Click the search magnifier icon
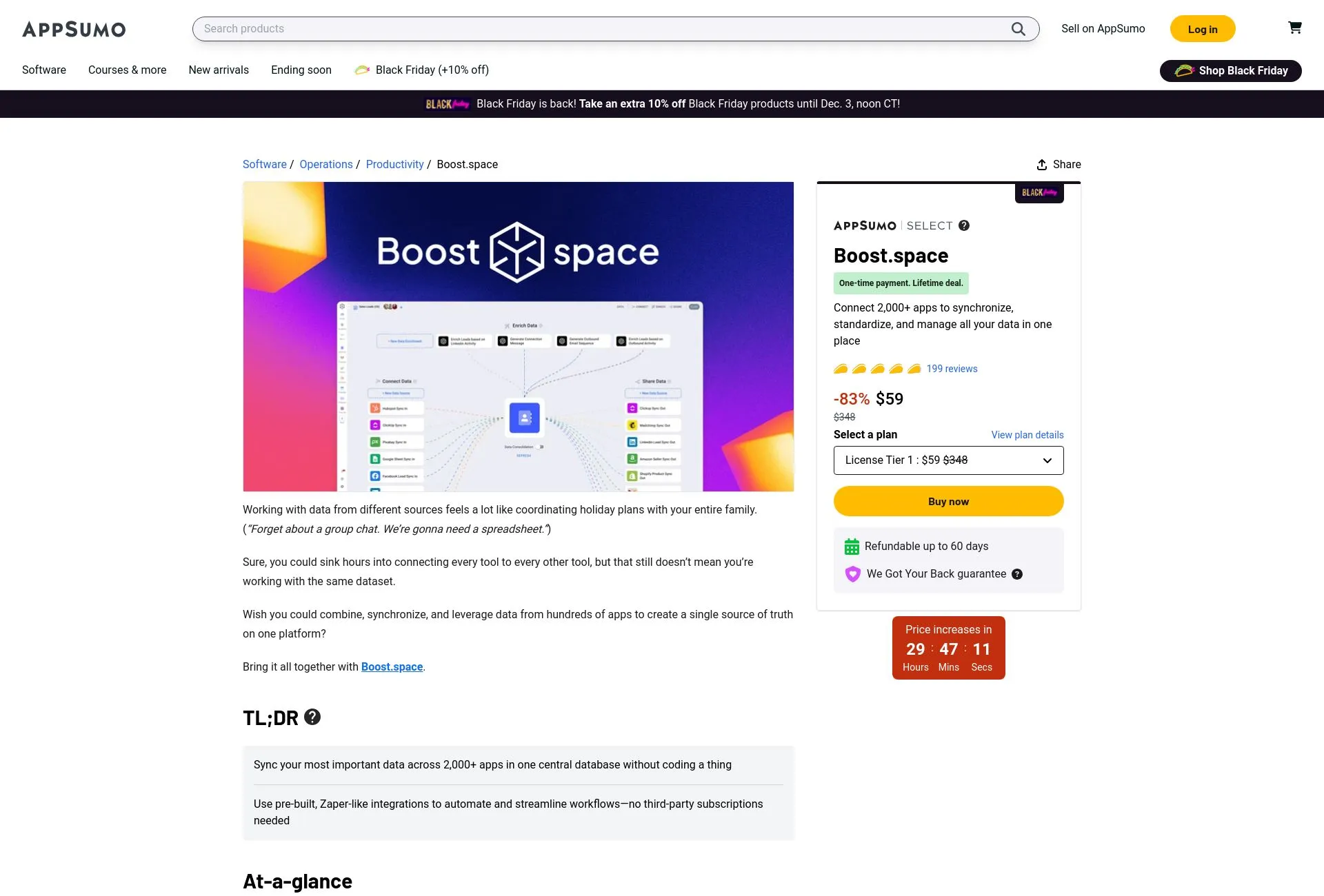The height and width of the screenshot is (896, 1324). click(1018, 29)
